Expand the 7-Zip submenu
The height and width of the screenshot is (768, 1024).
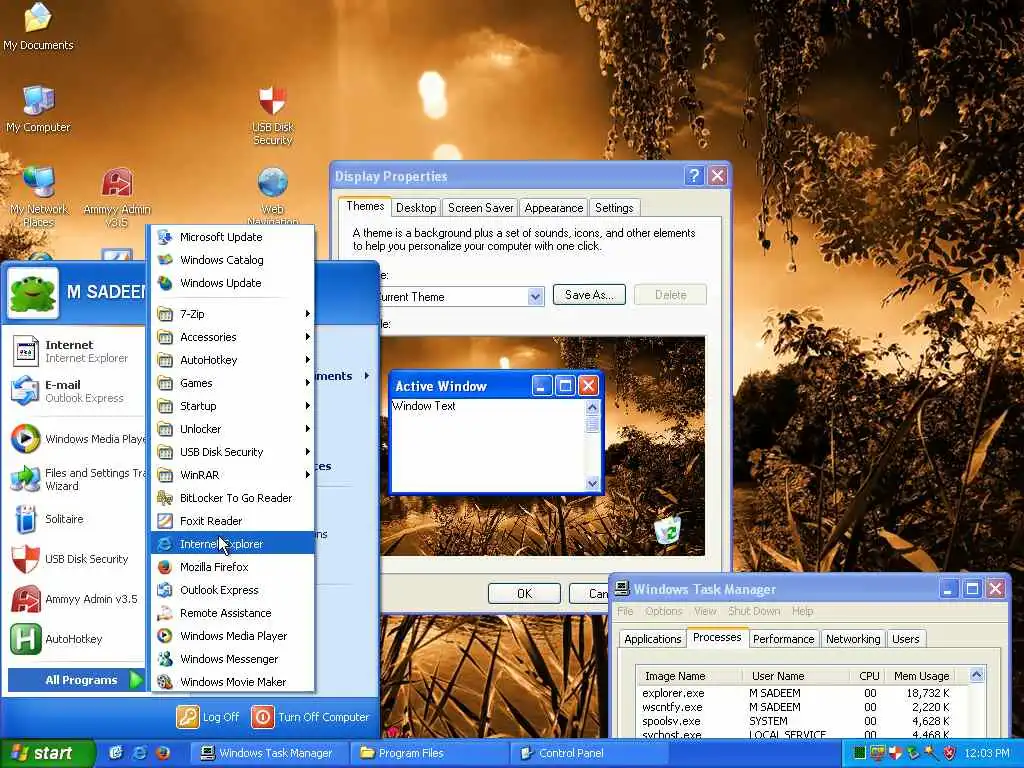233,313
